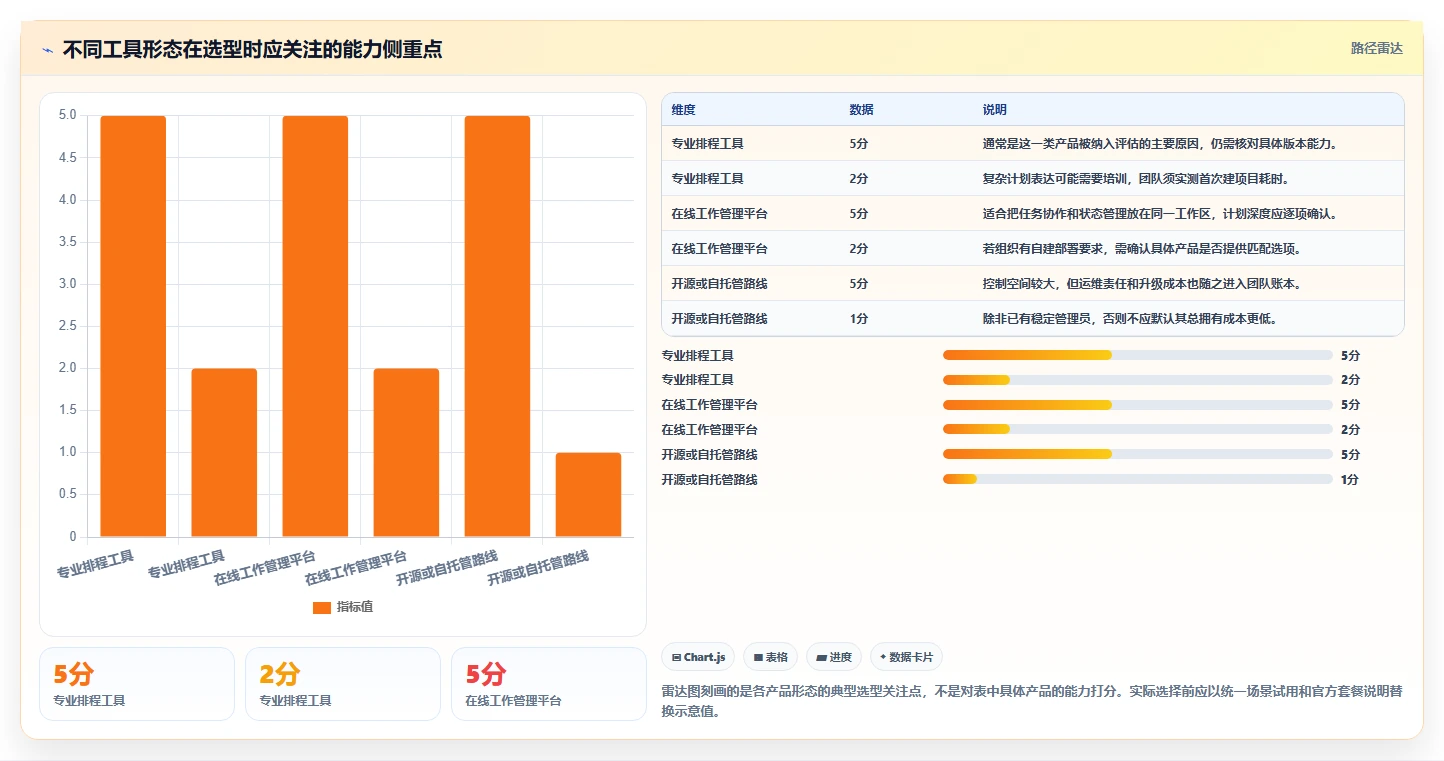This screenshot has height=761, width=1444.
Task: Click the 开源或自托管路线 1分 progress bar
Action: [x=1137, y=480]
